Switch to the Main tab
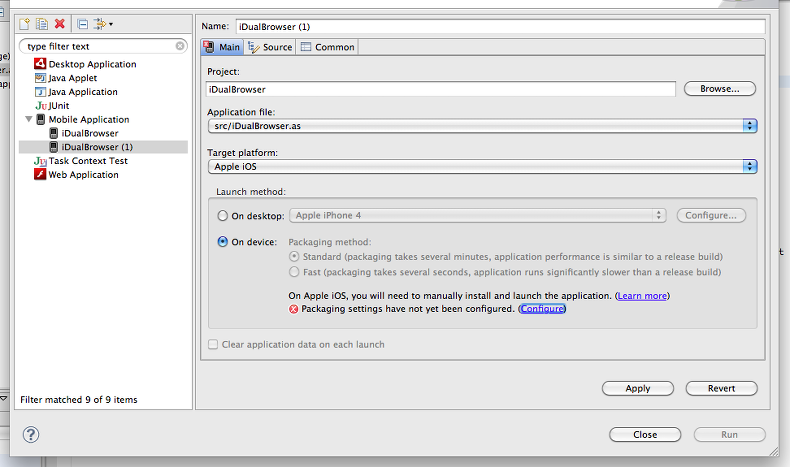Screen dimensions: 790x467 click(222, 47)
